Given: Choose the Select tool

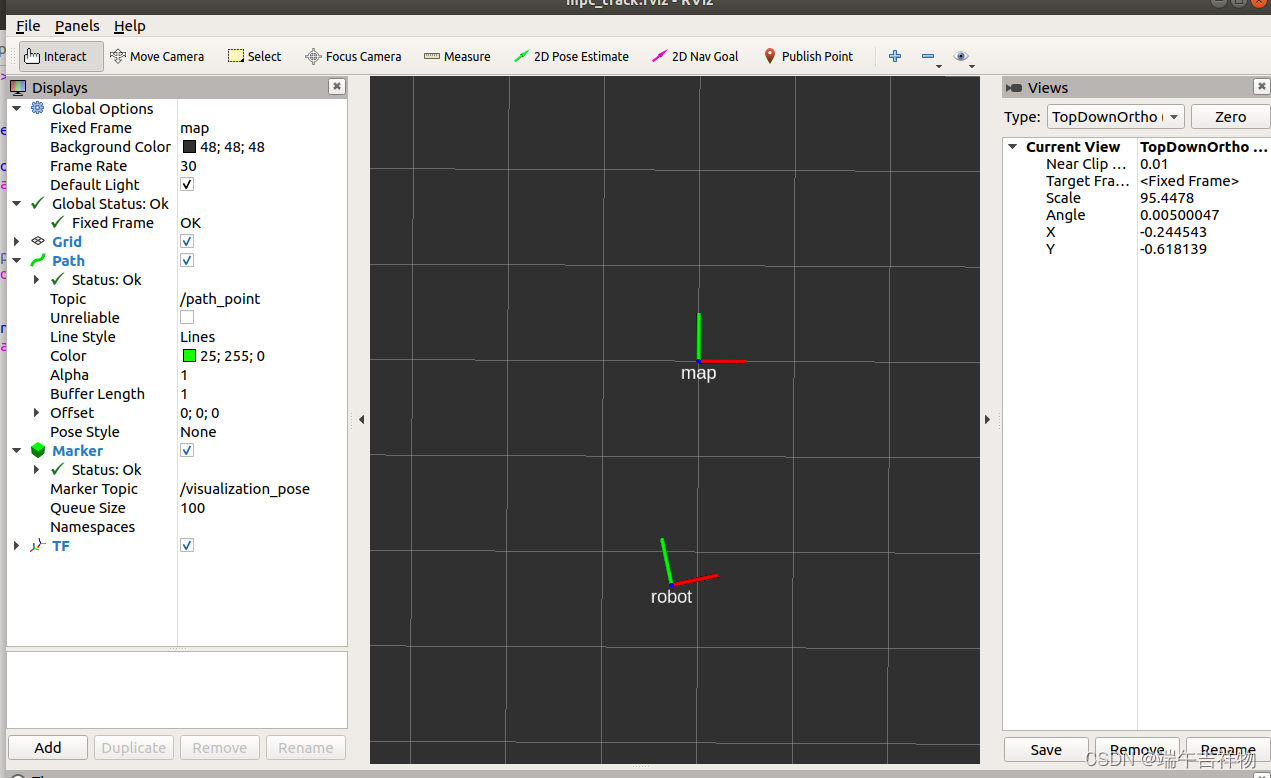Looking at the screenshot, I should click(x=255, y=56).
